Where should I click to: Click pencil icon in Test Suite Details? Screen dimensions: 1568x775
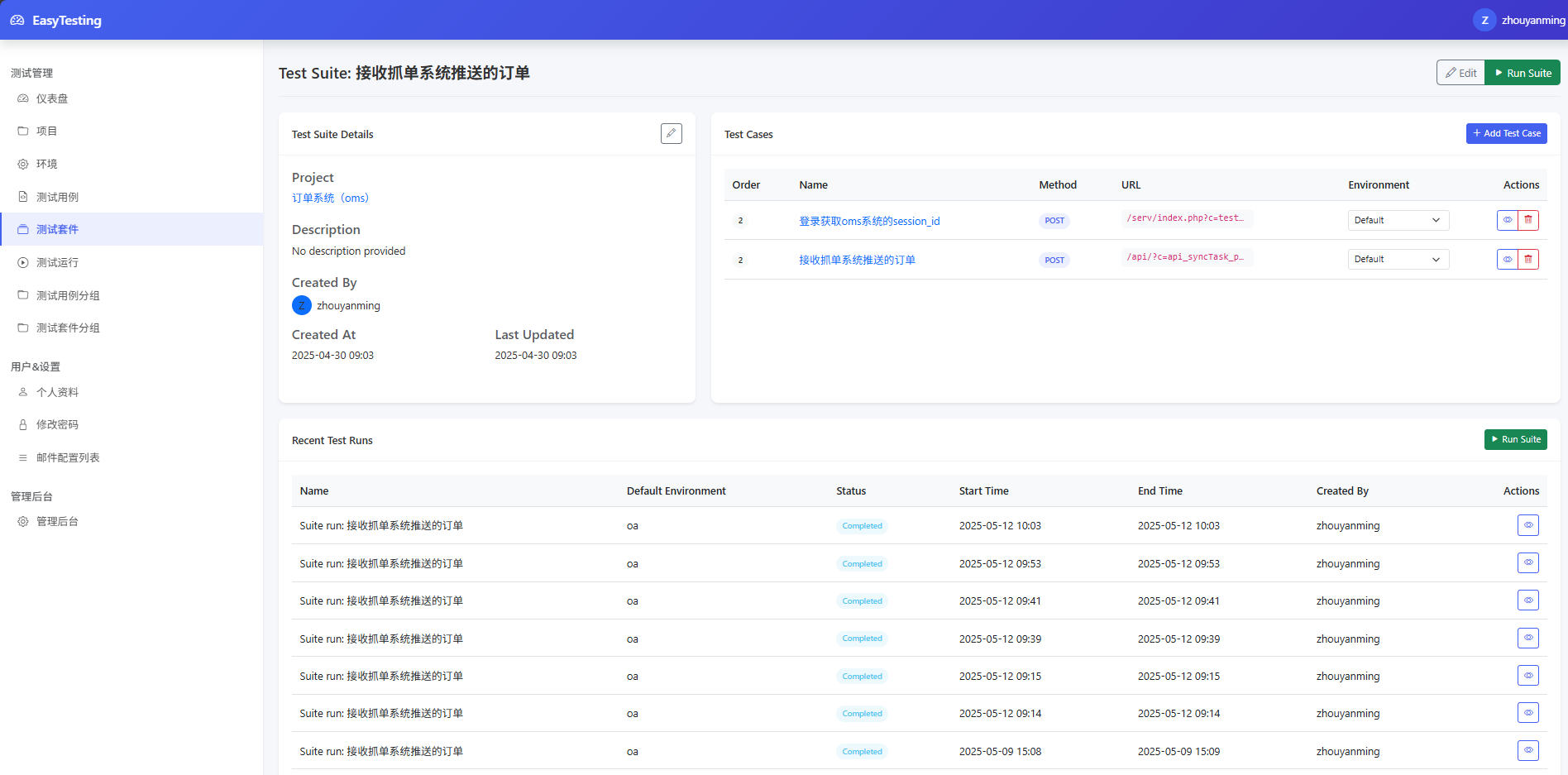[672, 133]
